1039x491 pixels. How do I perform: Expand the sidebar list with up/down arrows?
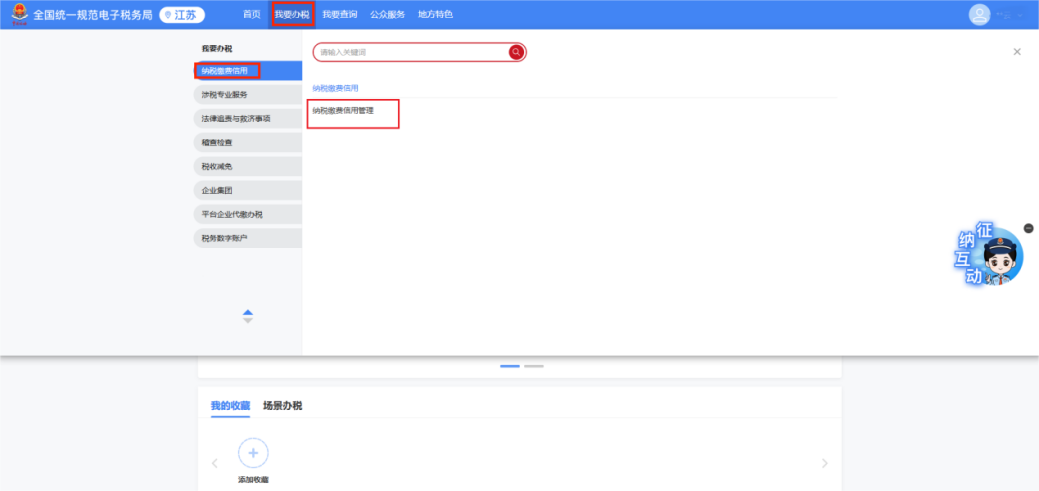coord(248,316)
